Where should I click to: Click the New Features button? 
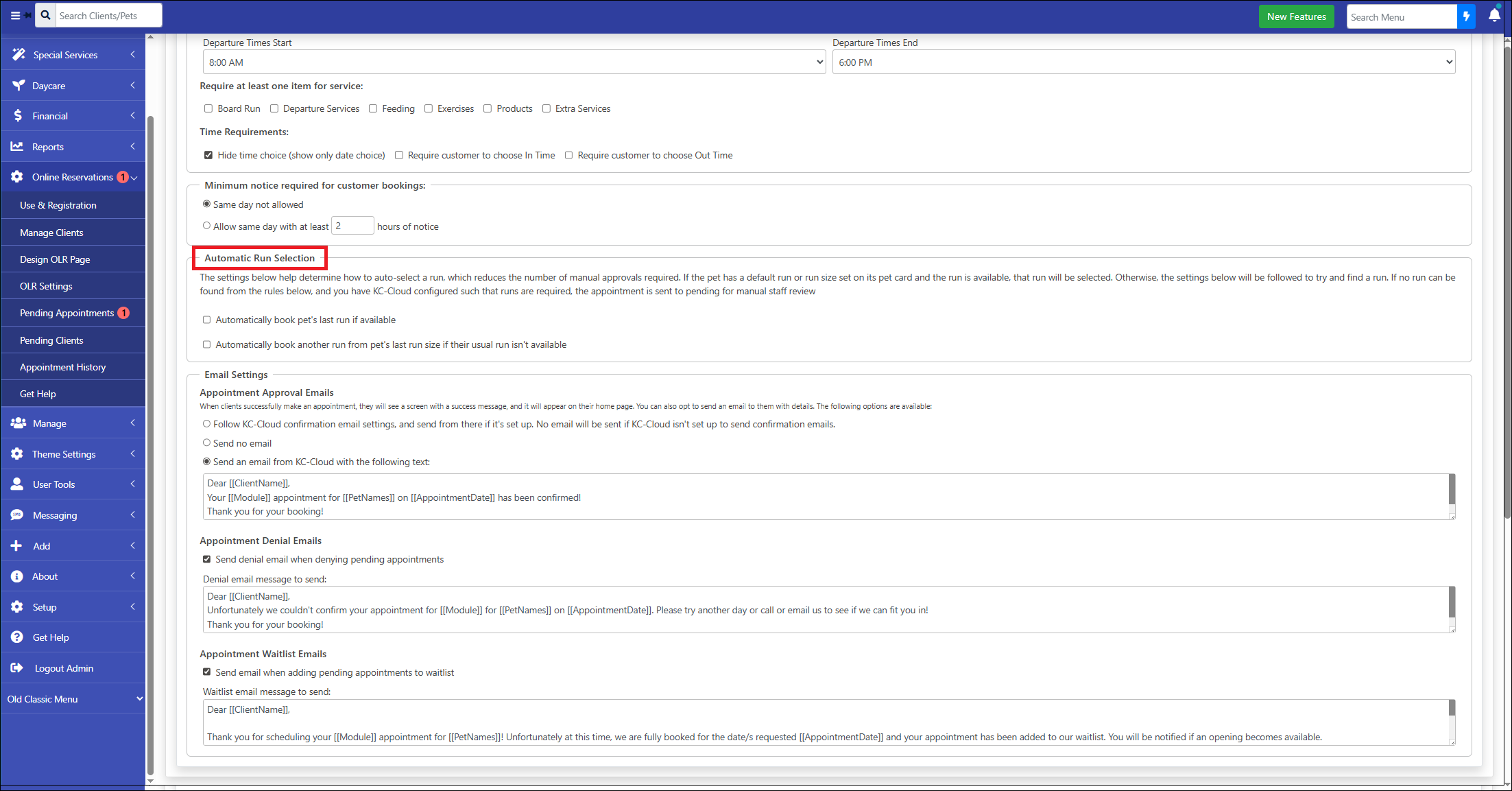click(x=1295, y=16)
